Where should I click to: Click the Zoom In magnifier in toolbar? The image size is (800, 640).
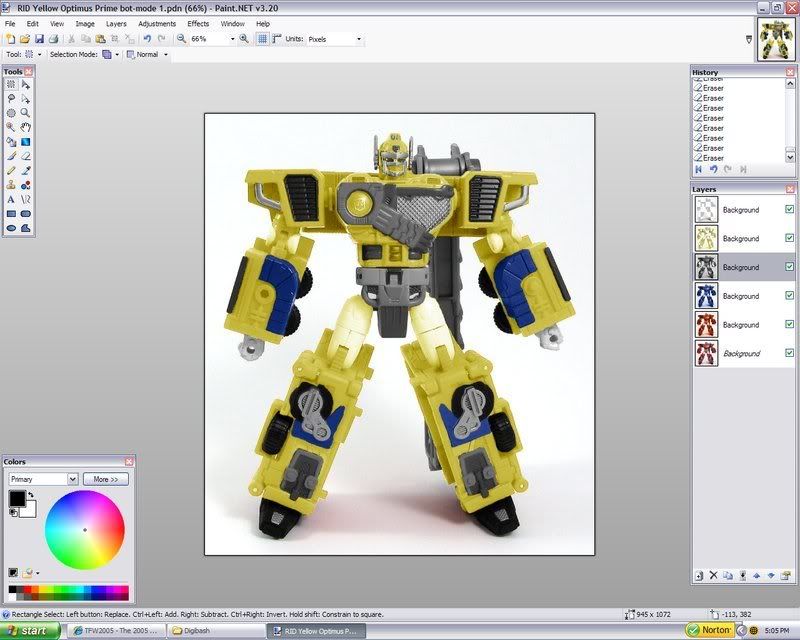(x=244, y=39)
